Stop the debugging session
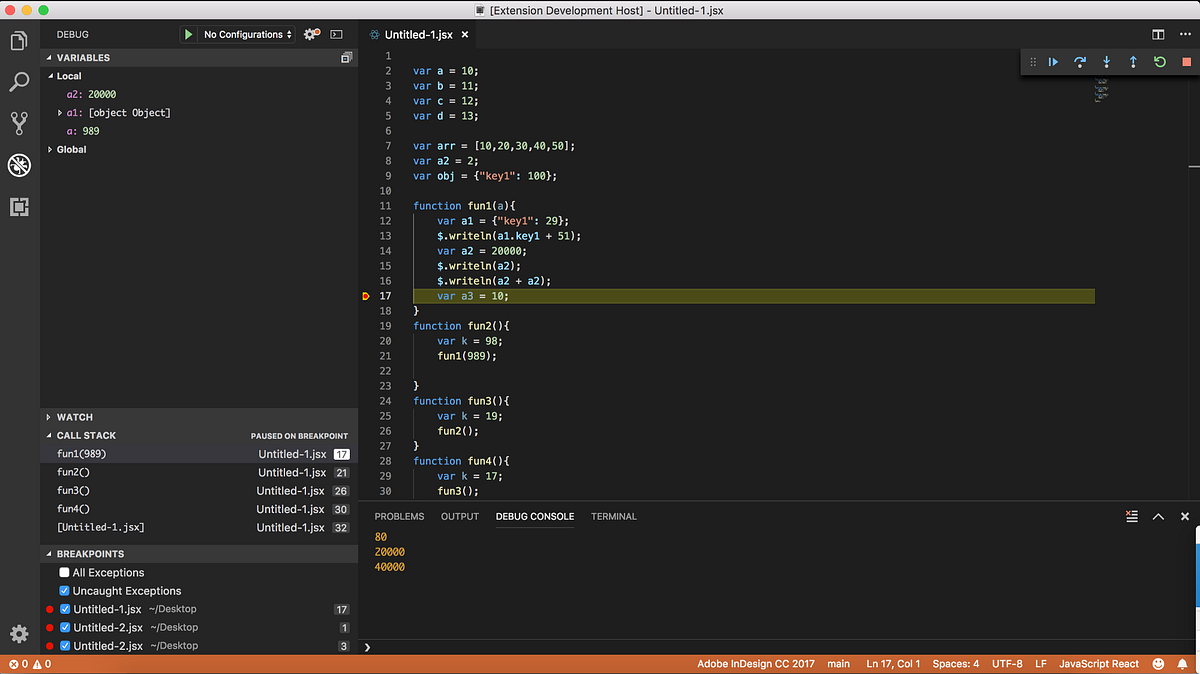This screenshot has width=1200, height=674. [x=1186, y=62]
